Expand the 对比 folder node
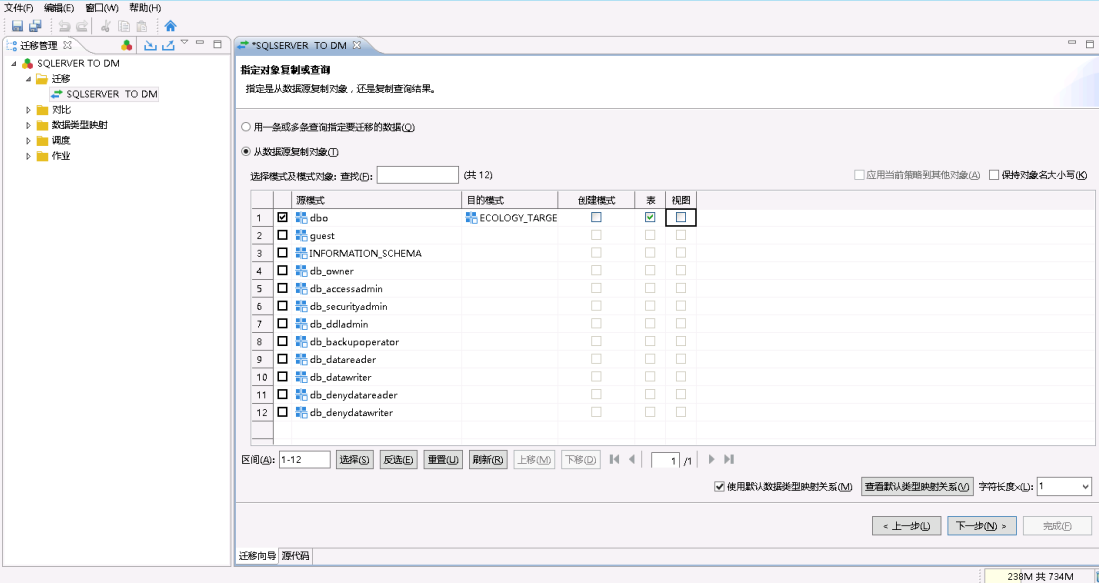This screenshot has height=583, width=1099. click(29, 110)
